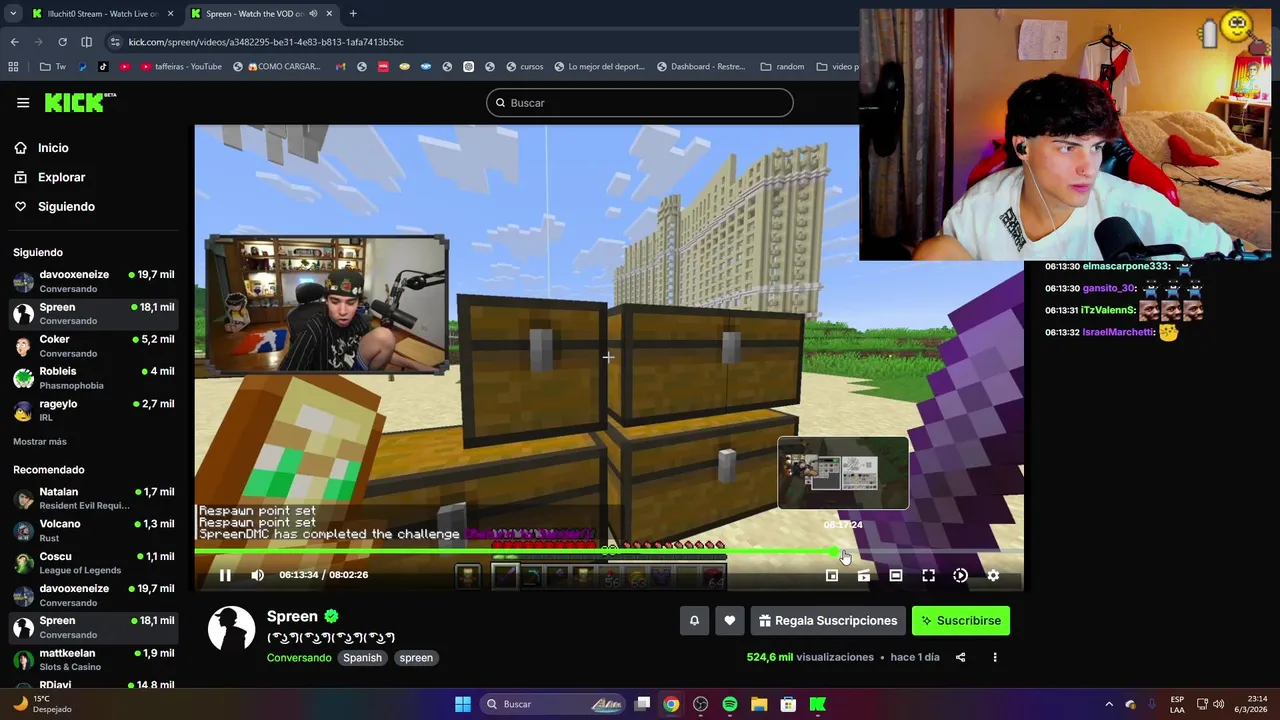Open File Explorer from the taskbar
The image size is (1280, 720).
[x=759, y=704]
